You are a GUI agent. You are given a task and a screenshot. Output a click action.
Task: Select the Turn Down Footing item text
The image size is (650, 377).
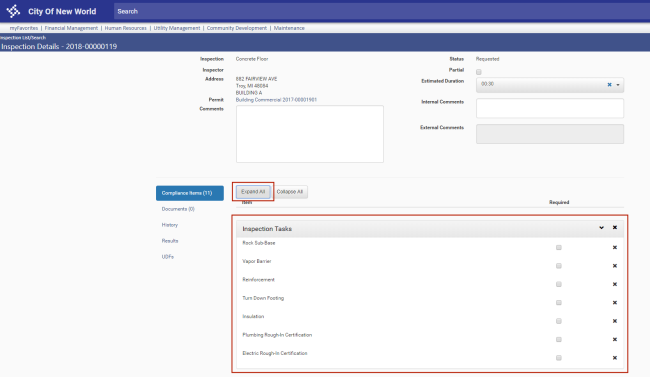pos(263,298)
